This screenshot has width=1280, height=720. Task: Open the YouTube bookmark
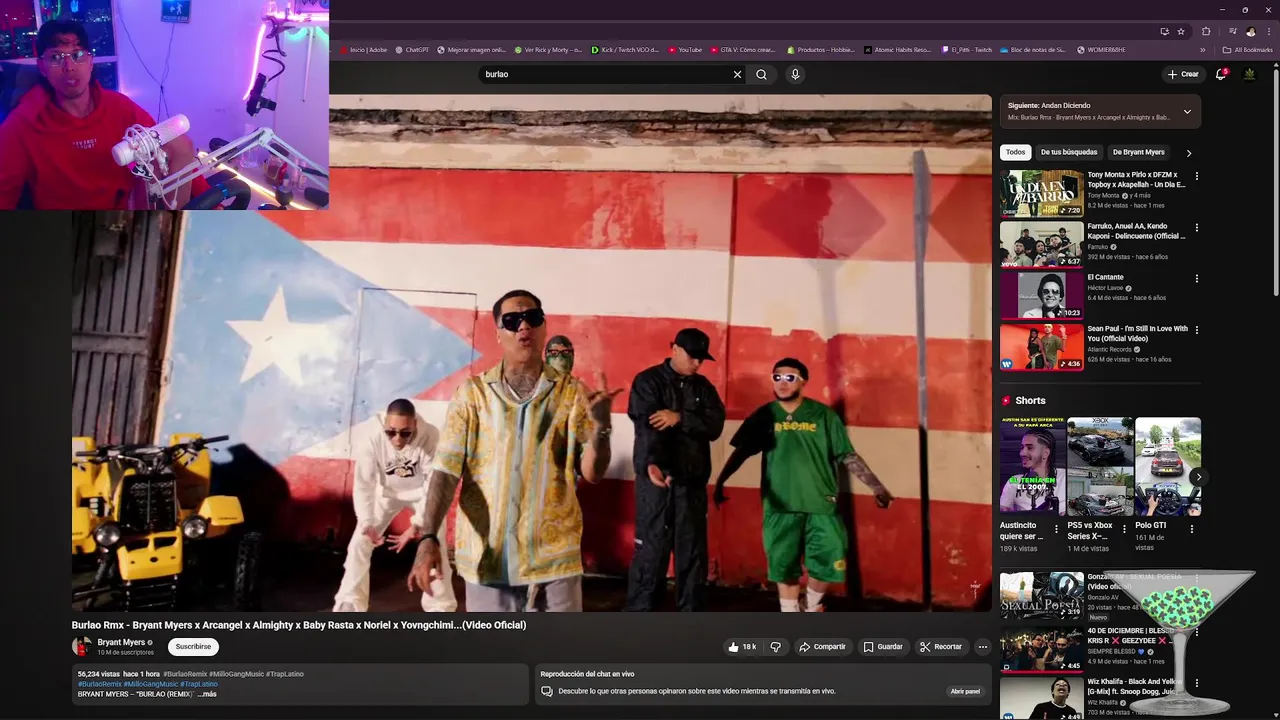point(685,50)
